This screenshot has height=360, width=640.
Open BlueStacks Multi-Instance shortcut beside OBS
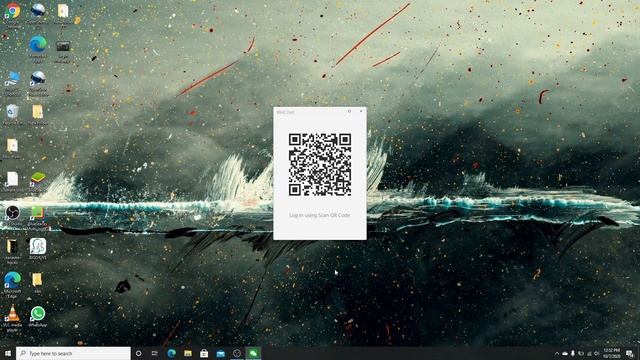tap(38, 218)
